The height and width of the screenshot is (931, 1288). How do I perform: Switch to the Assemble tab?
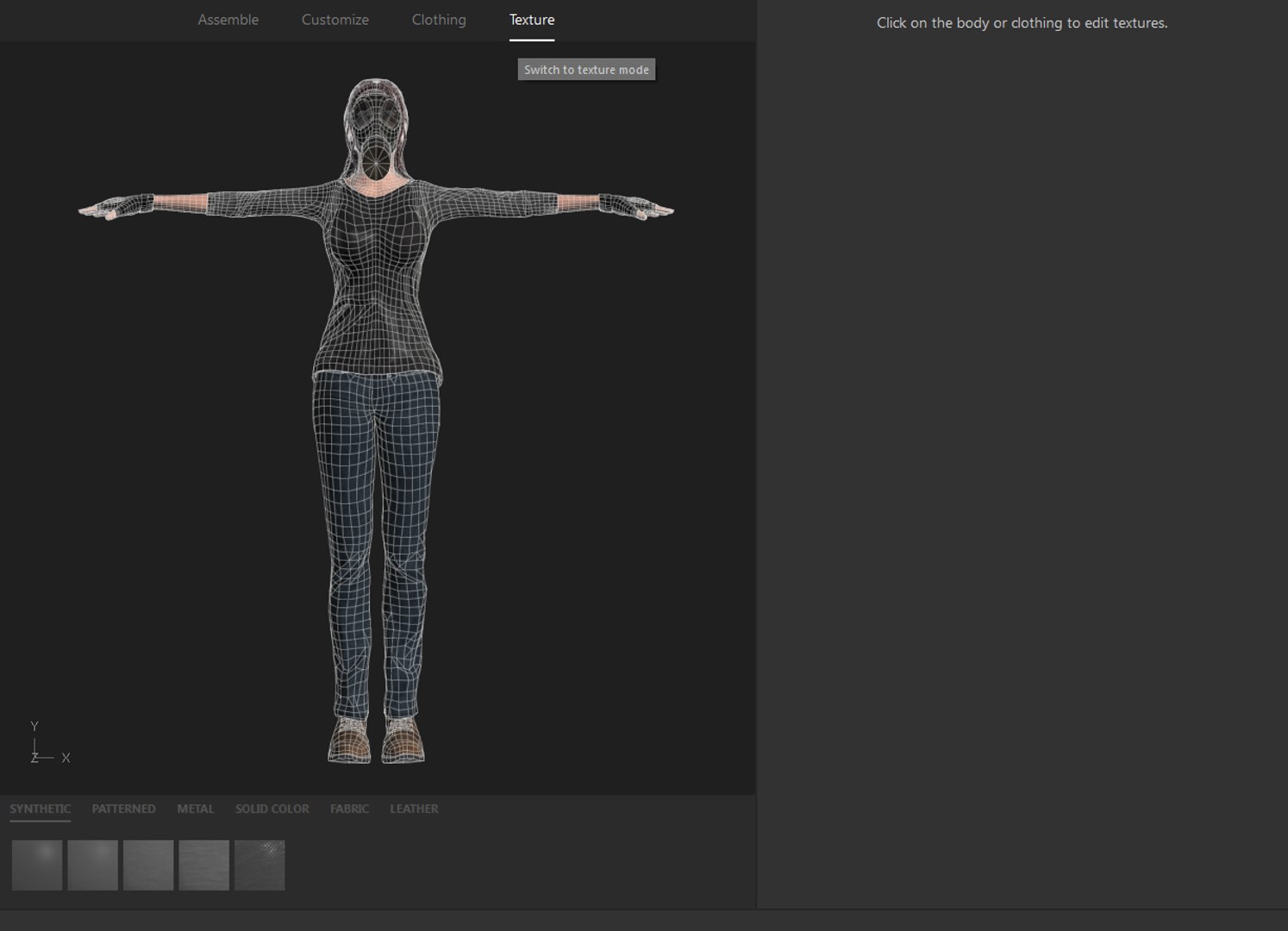tap(228, 20)
